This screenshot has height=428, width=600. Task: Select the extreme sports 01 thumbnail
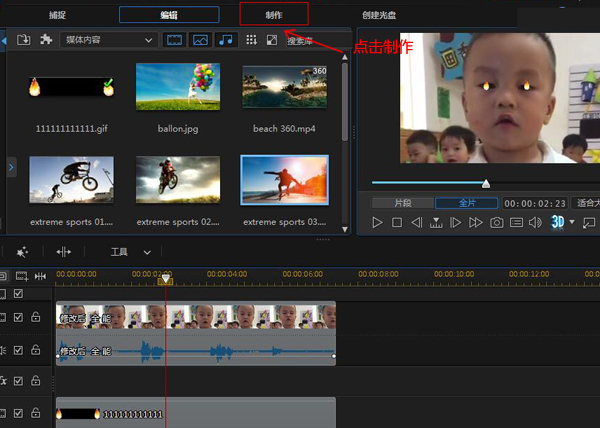[x=72, y=179]
